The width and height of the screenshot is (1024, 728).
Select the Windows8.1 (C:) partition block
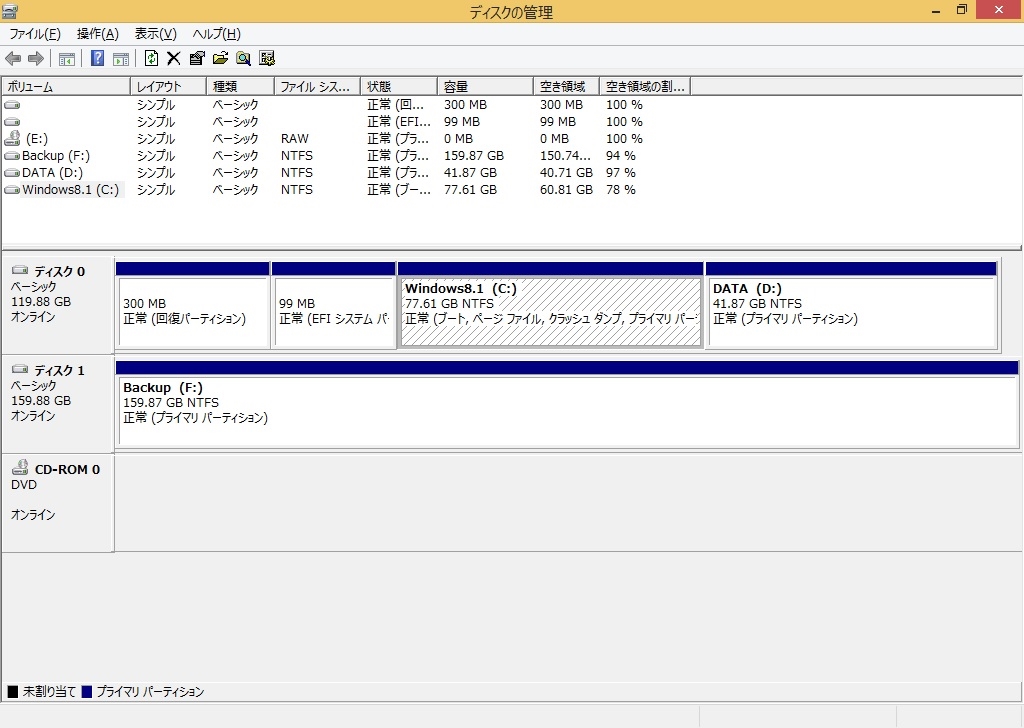coord(551,312)
